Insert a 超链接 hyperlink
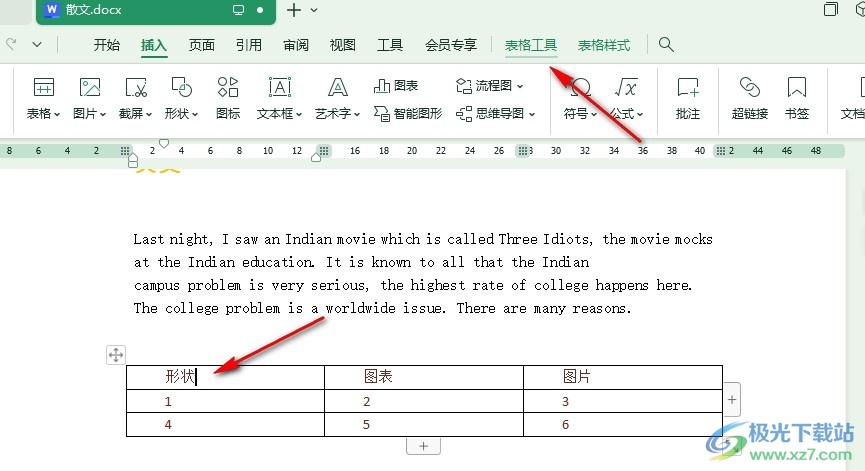Viewport: 865px width, 471px height. [x=750, y=98]
